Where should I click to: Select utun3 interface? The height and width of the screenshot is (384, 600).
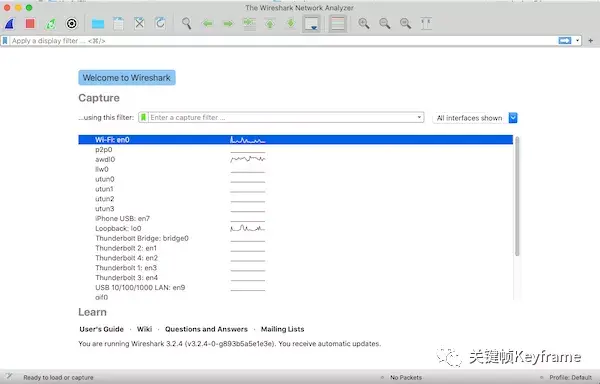click(295, 209)
